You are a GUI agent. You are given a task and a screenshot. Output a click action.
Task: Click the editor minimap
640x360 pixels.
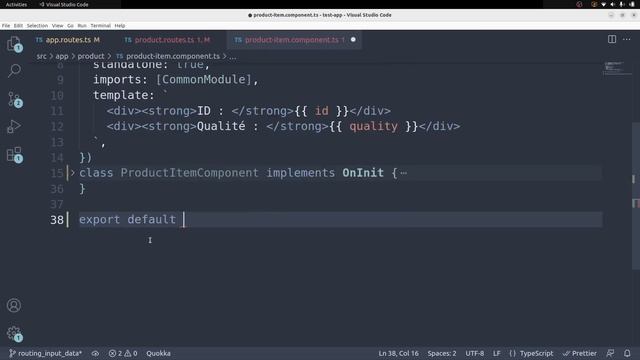tap(616, 69)
